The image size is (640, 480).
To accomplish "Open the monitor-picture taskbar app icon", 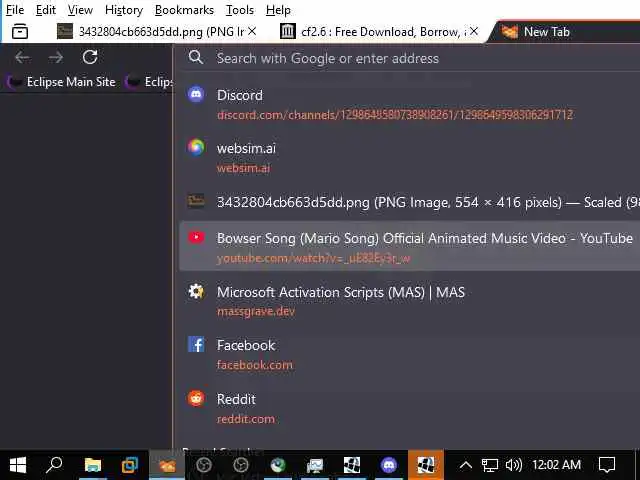I will point(315,465).
